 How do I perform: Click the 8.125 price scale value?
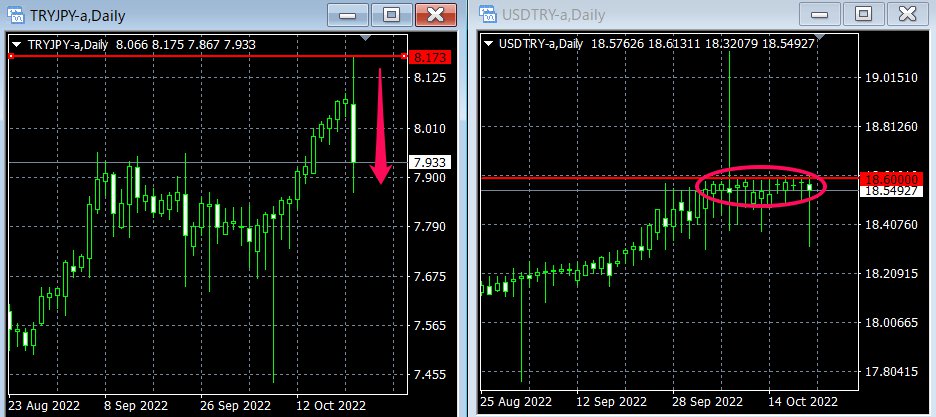pos(430,78)
